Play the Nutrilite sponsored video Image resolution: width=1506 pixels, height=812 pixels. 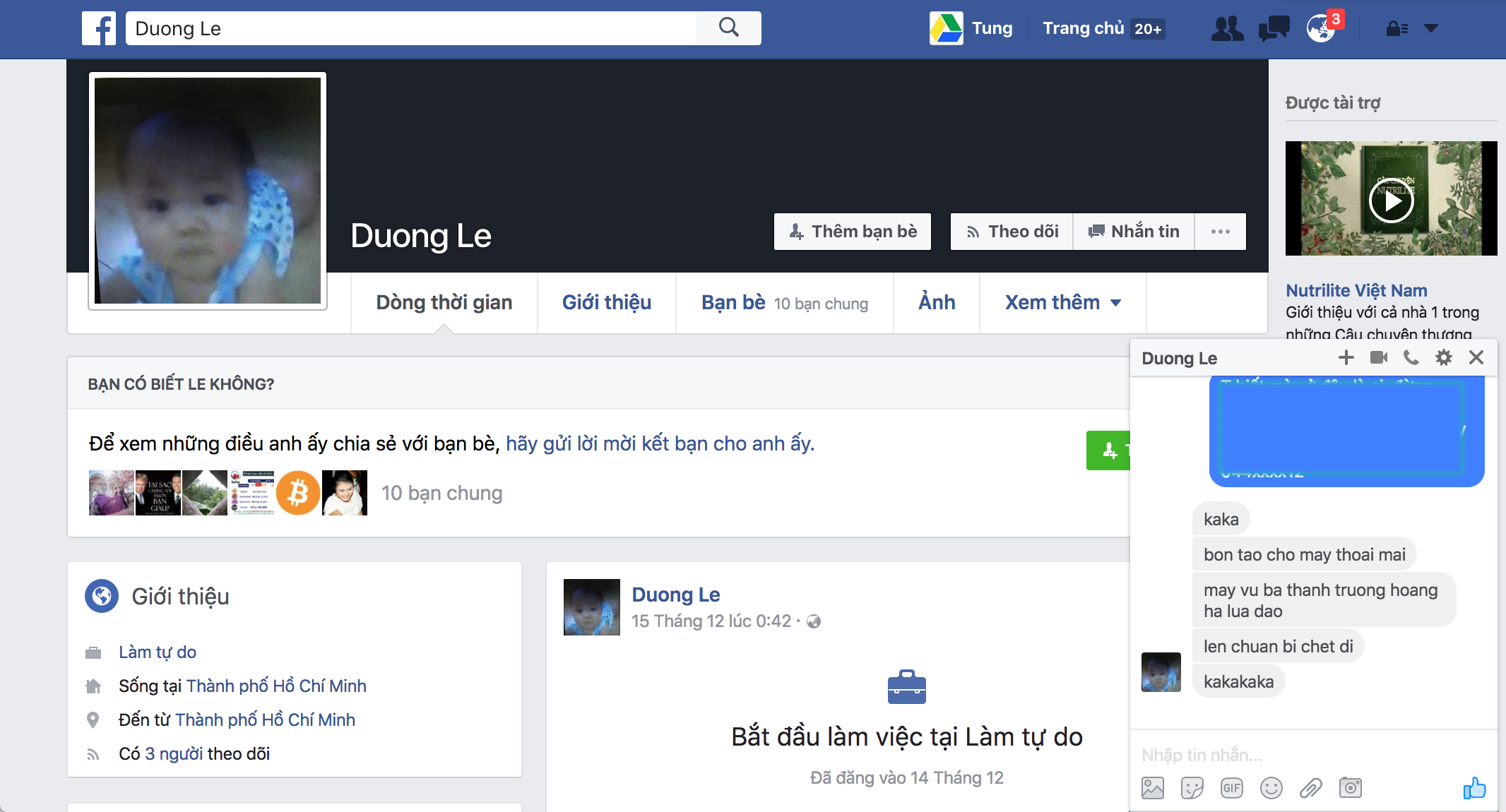pyautogui.click(x=1391, y=201)
